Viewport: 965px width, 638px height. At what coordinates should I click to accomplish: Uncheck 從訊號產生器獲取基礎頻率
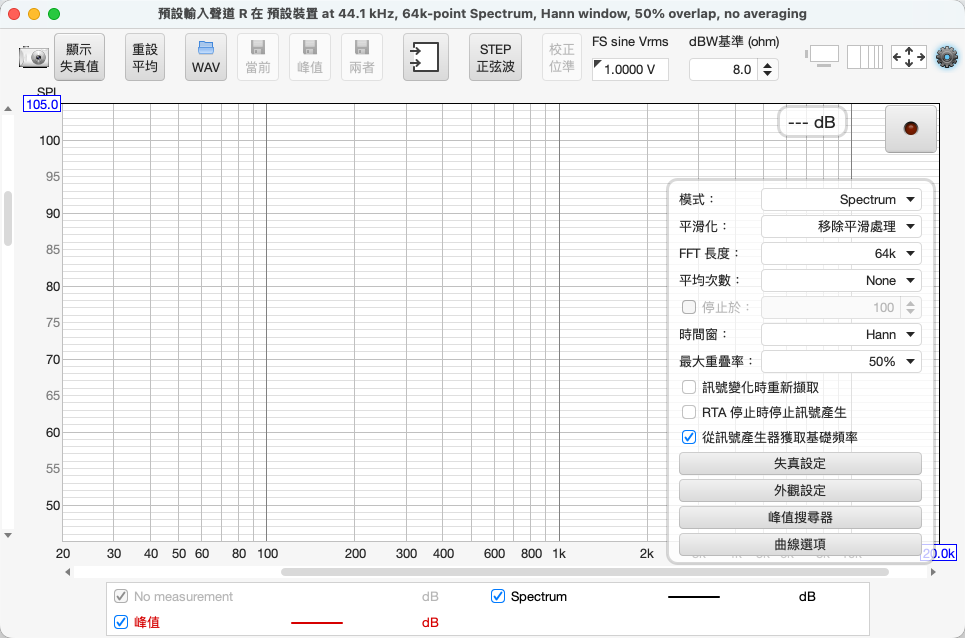point(689,437)
